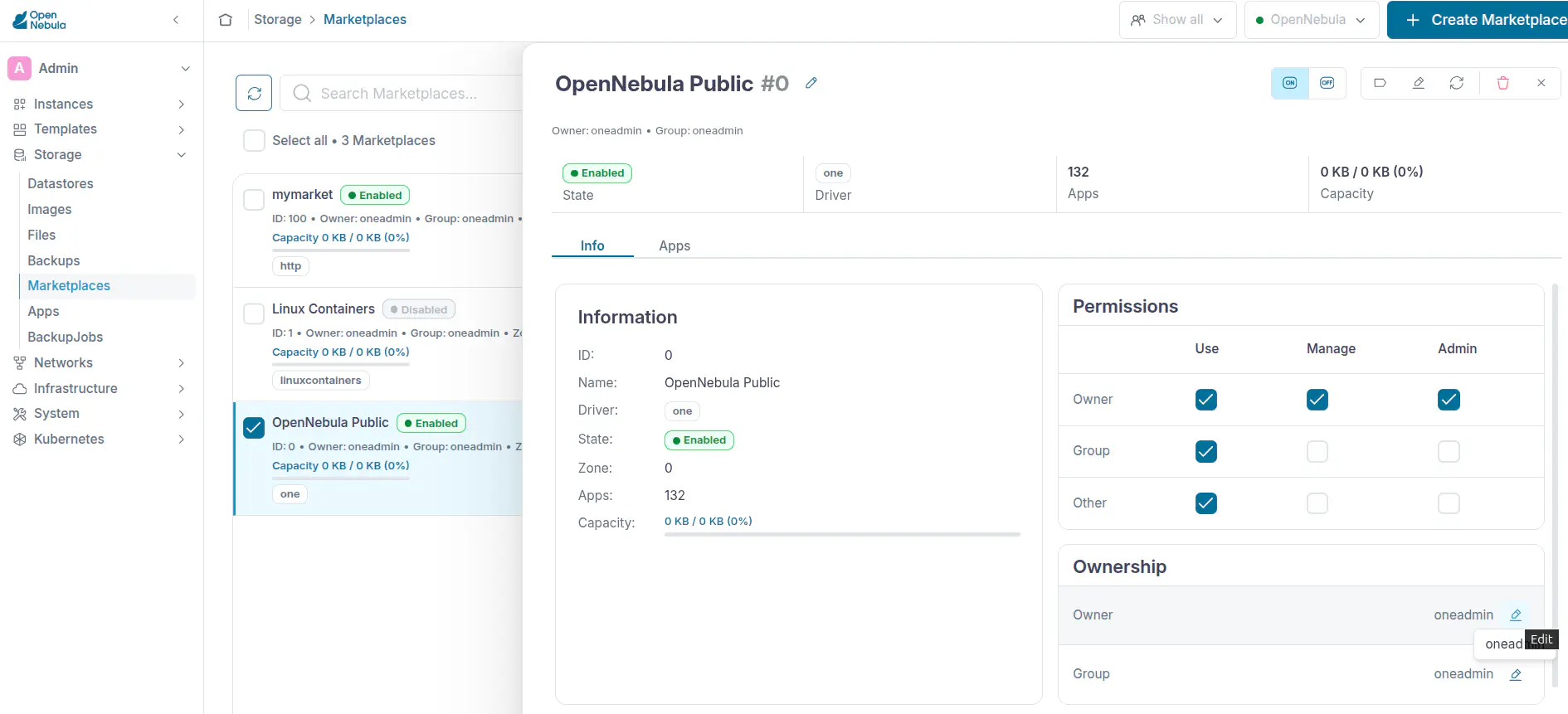Click the OpenNebula logo
Image resolution: width=1568 pixels, height=714 pixels.
39,20
